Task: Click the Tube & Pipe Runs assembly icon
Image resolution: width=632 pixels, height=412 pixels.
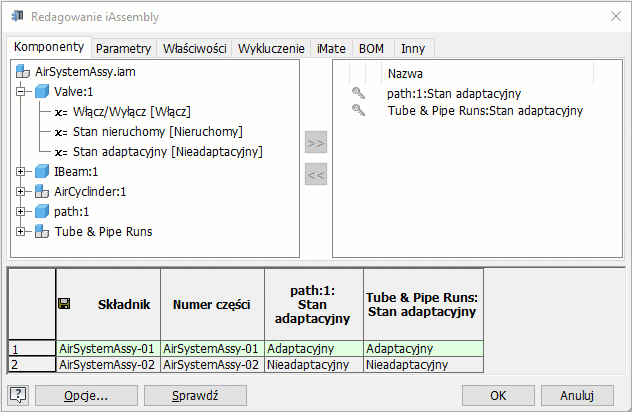Action: point(42,232)
